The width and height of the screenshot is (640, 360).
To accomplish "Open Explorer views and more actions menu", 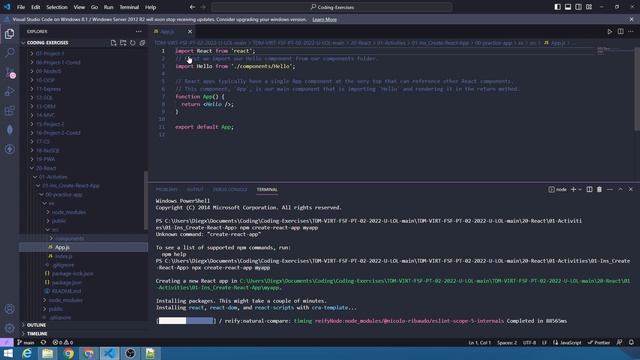I will pos(139,31).
